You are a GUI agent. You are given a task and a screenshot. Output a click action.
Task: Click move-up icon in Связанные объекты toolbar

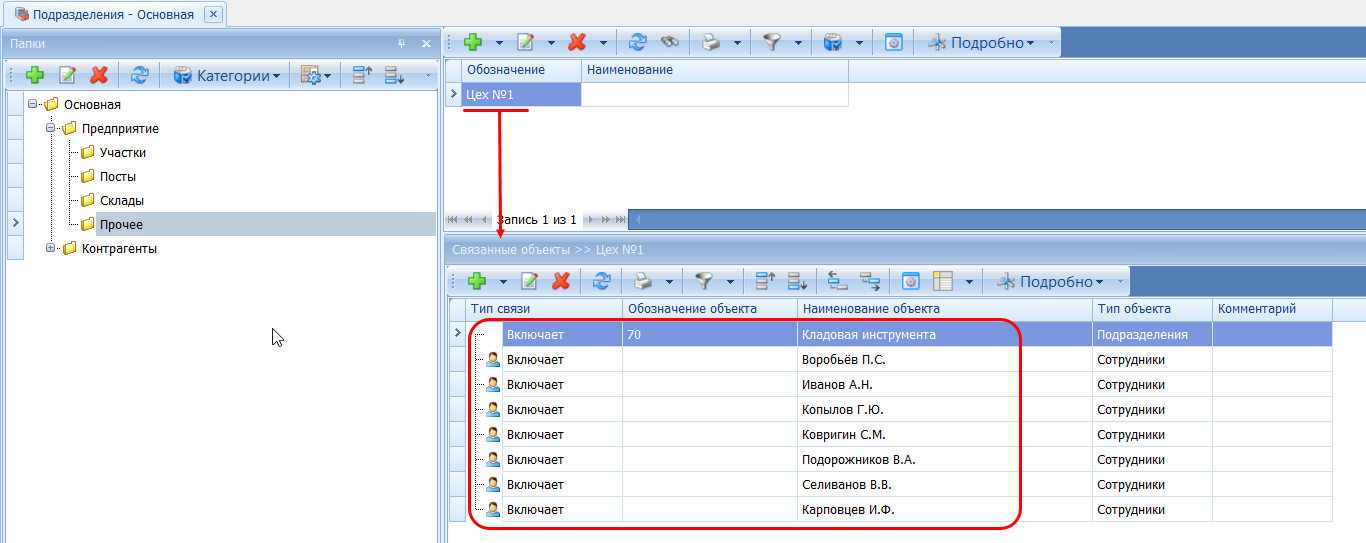(765, 281)
